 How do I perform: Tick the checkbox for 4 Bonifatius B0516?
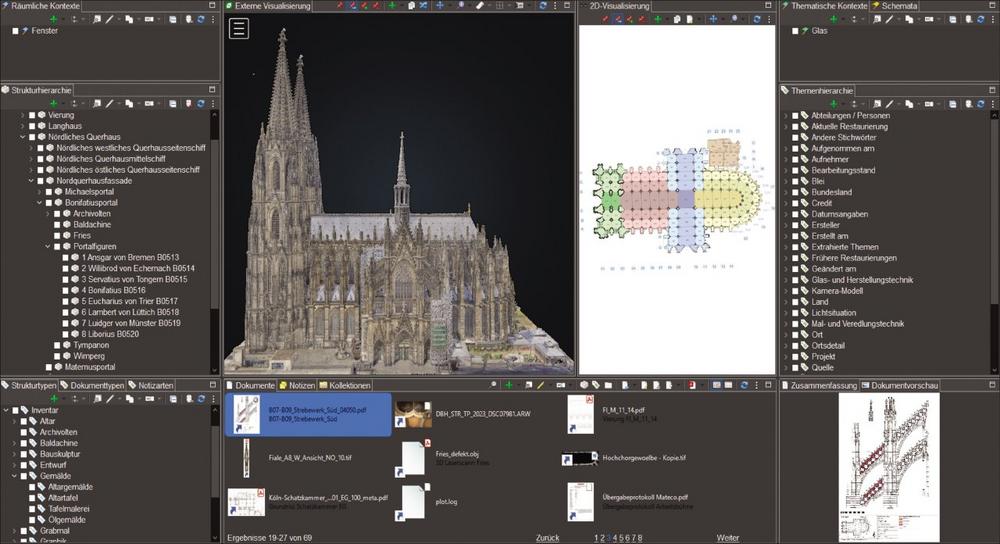65,290
